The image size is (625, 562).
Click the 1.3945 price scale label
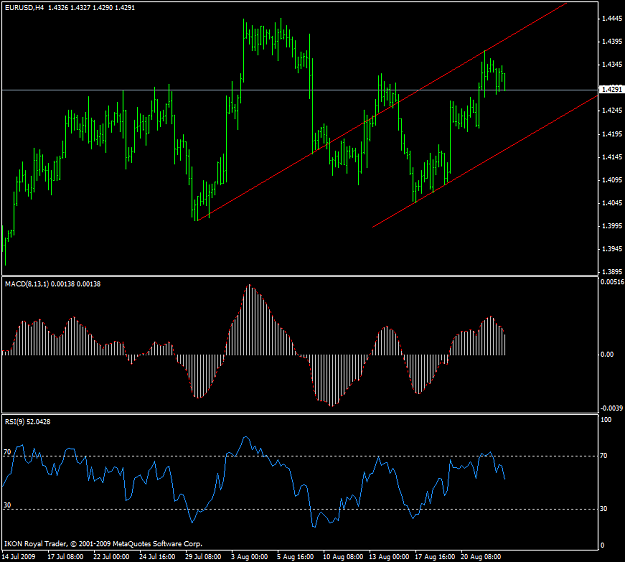pyautogui.click(x=612, y=249)
